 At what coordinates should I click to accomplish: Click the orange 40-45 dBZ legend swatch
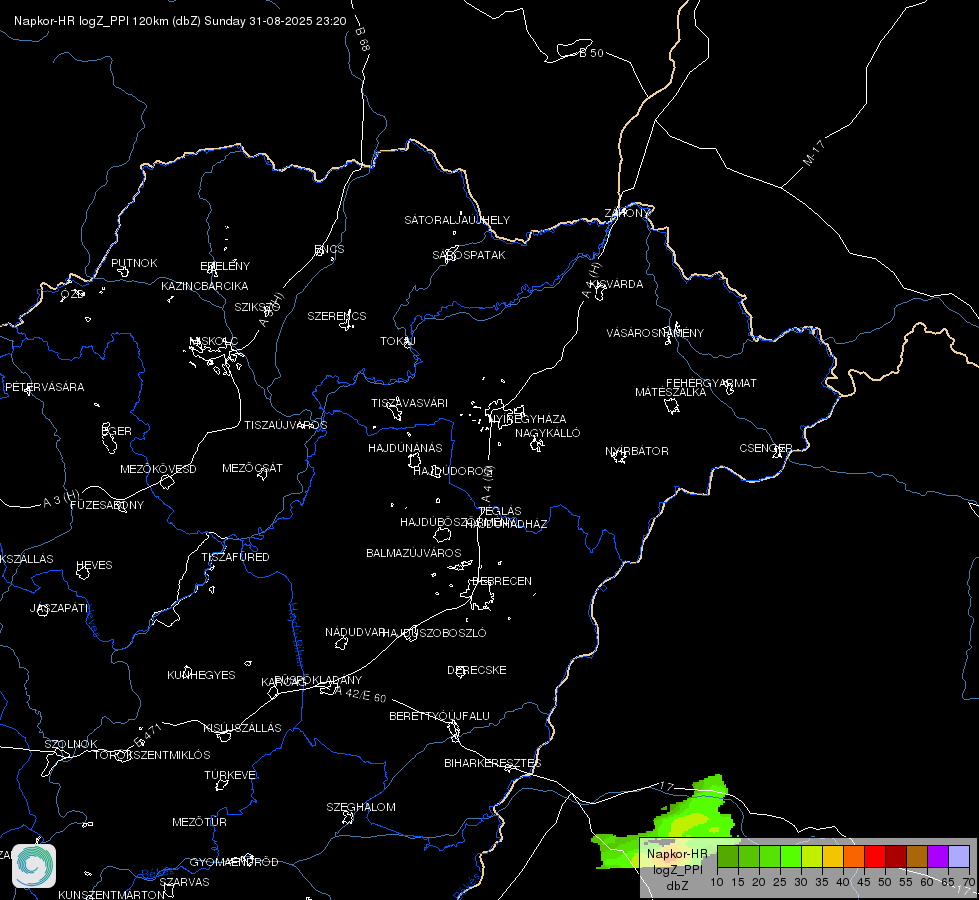click(x=854, y=856)
